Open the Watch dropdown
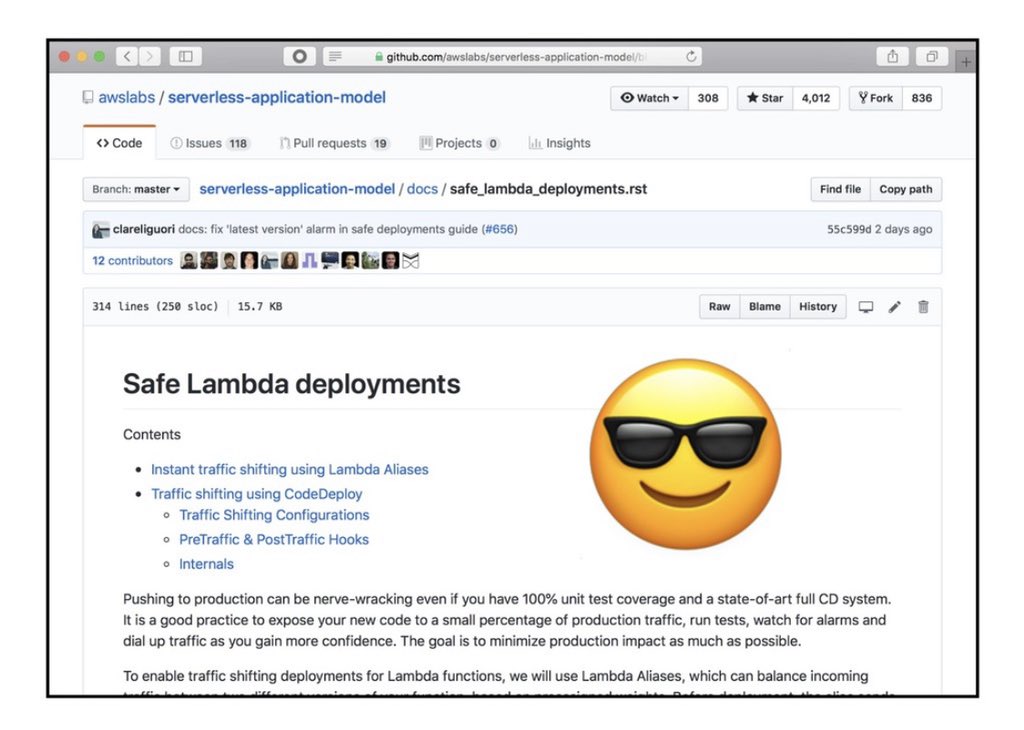1024x730 pixels. coord(649,98)
